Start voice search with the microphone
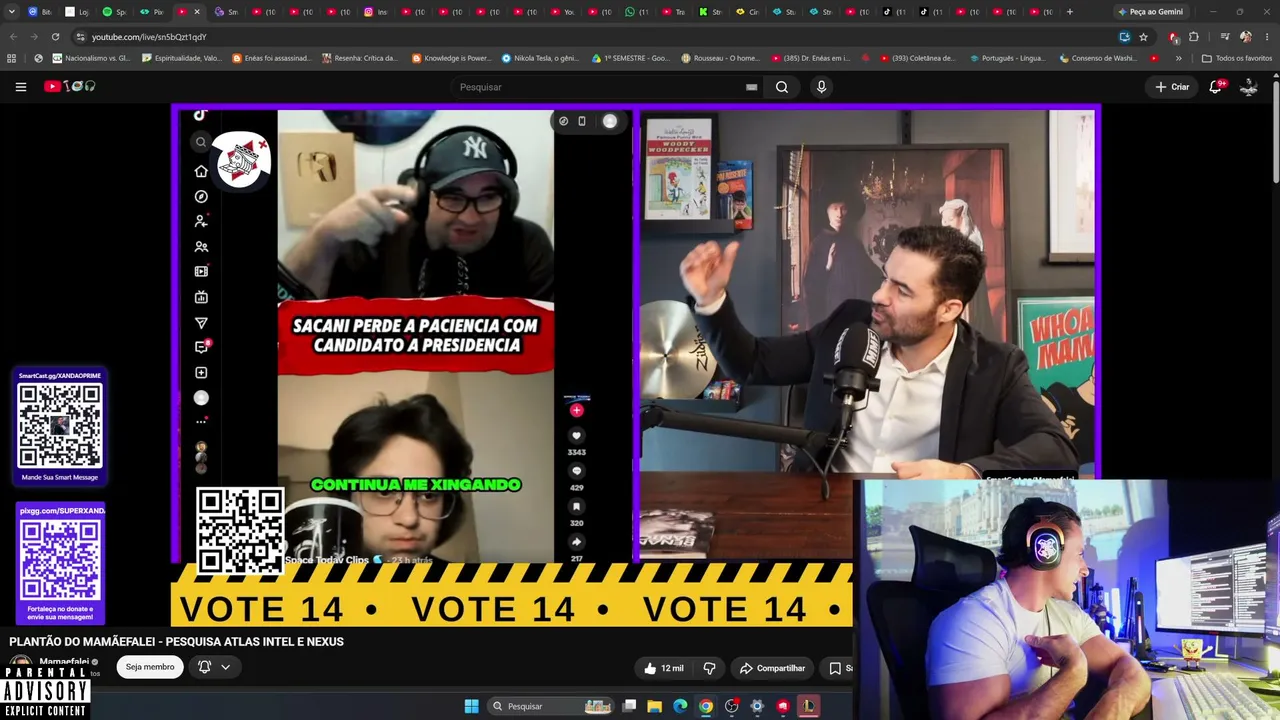 pyautogui.click(x=821, y=87)
